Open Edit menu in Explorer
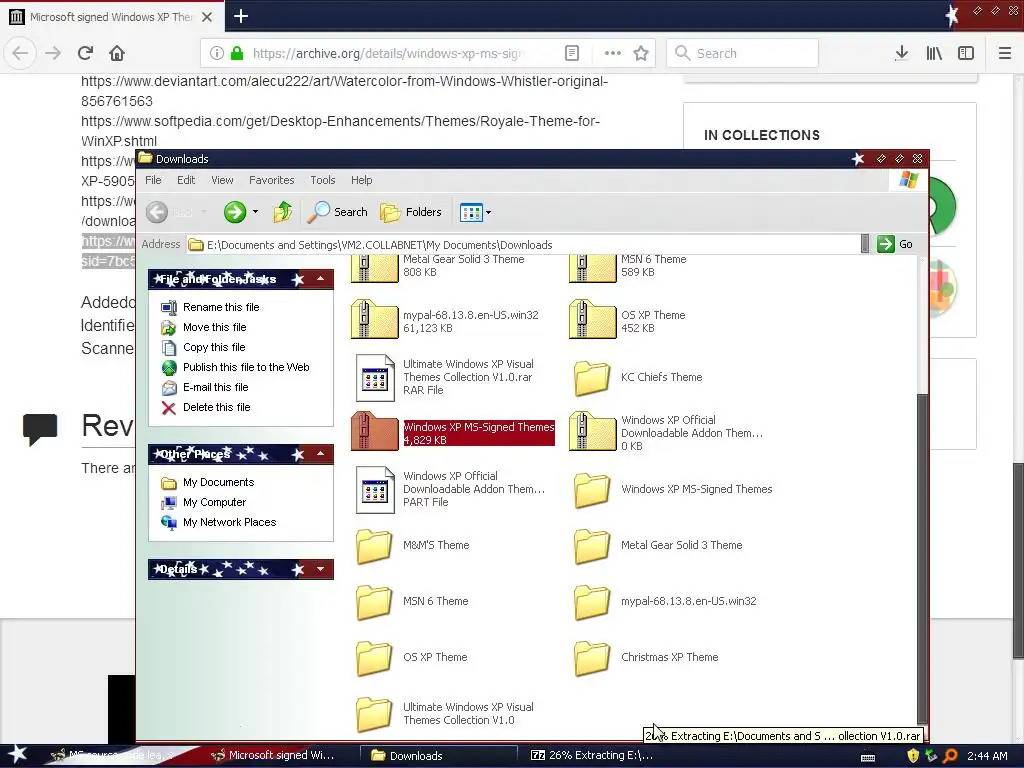Viewport: 1024px width, 768px height. (x=186, y=180)
